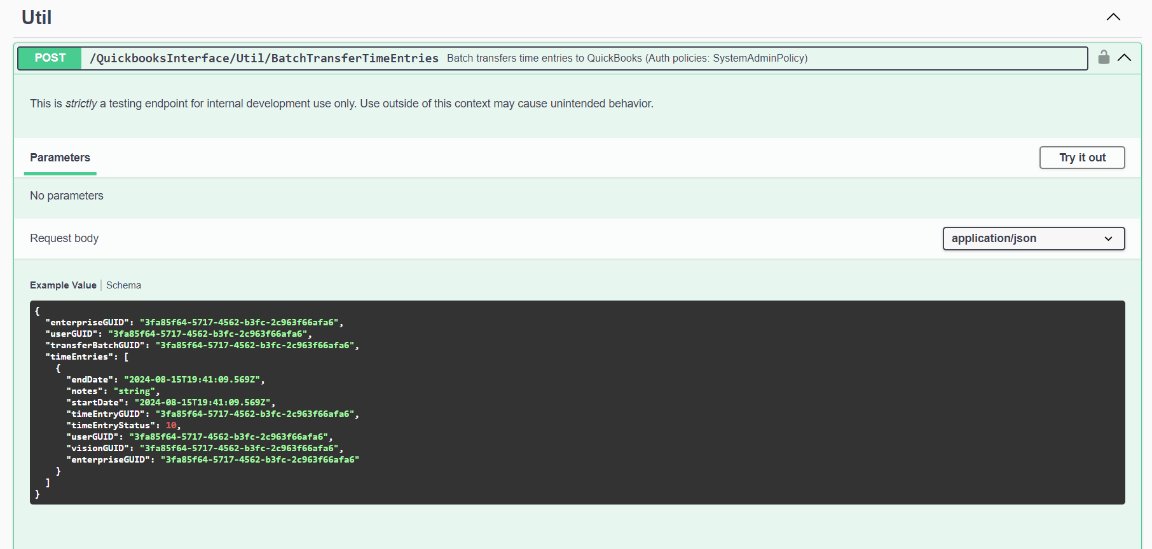Click the No parameters text
Viewport: 1152px width, 549px height.
point(66,196)
